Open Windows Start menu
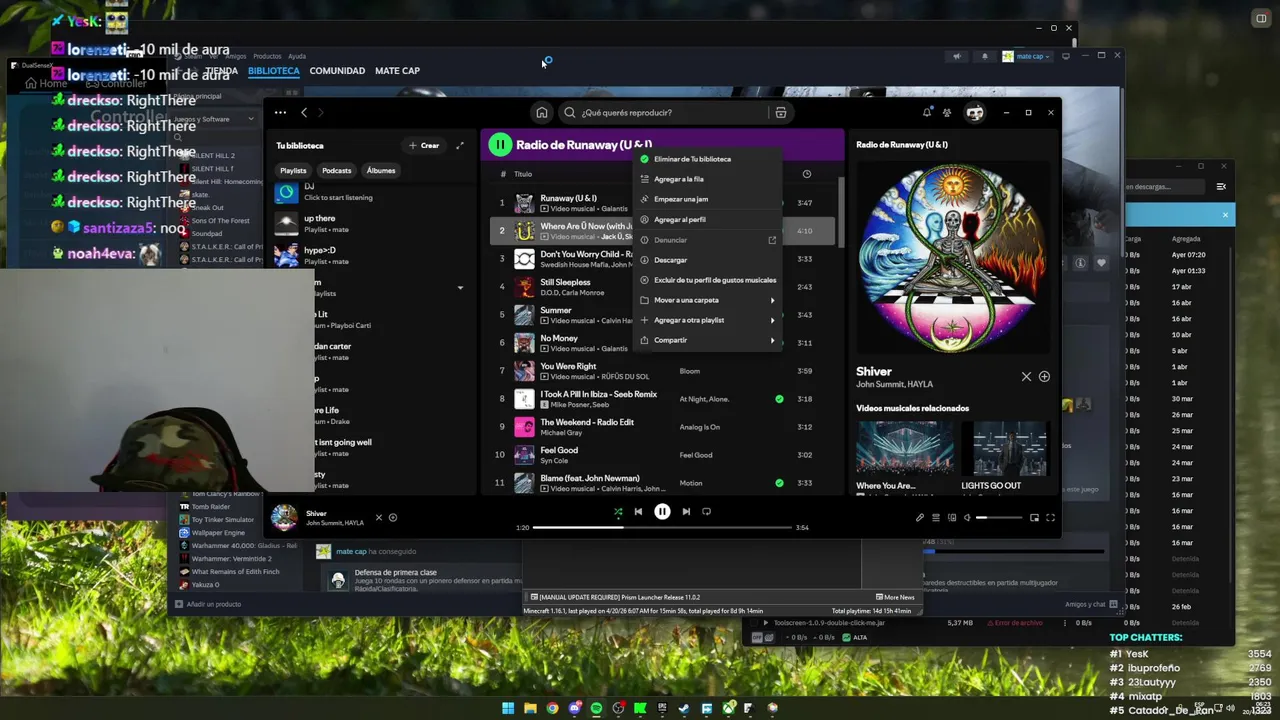 click(508, 708)
